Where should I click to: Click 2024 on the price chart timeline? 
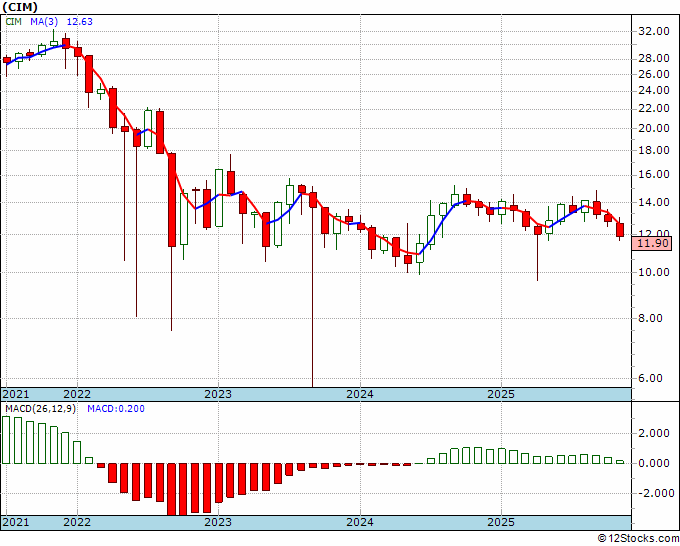tap(360, 394)
